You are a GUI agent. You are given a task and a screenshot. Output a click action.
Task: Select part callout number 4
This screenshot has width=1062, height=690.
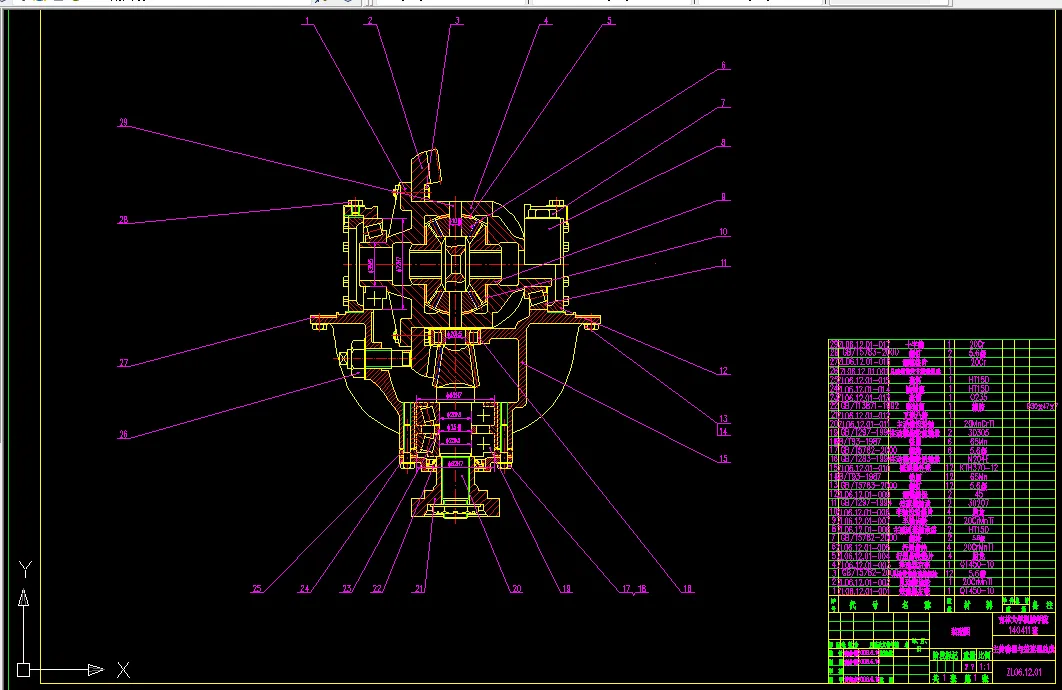tap(546, 21)
